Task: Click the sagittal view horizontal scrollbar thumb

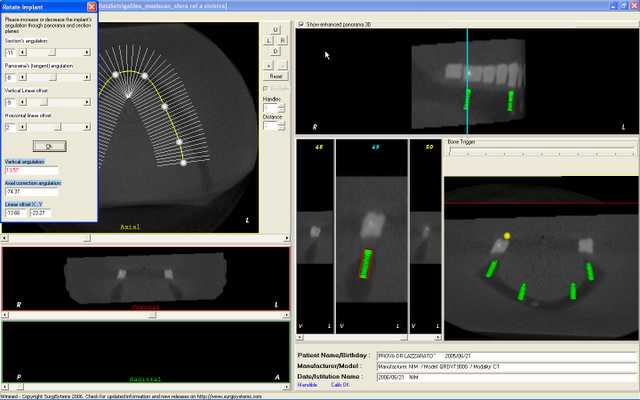Action: tap(19, 386)
